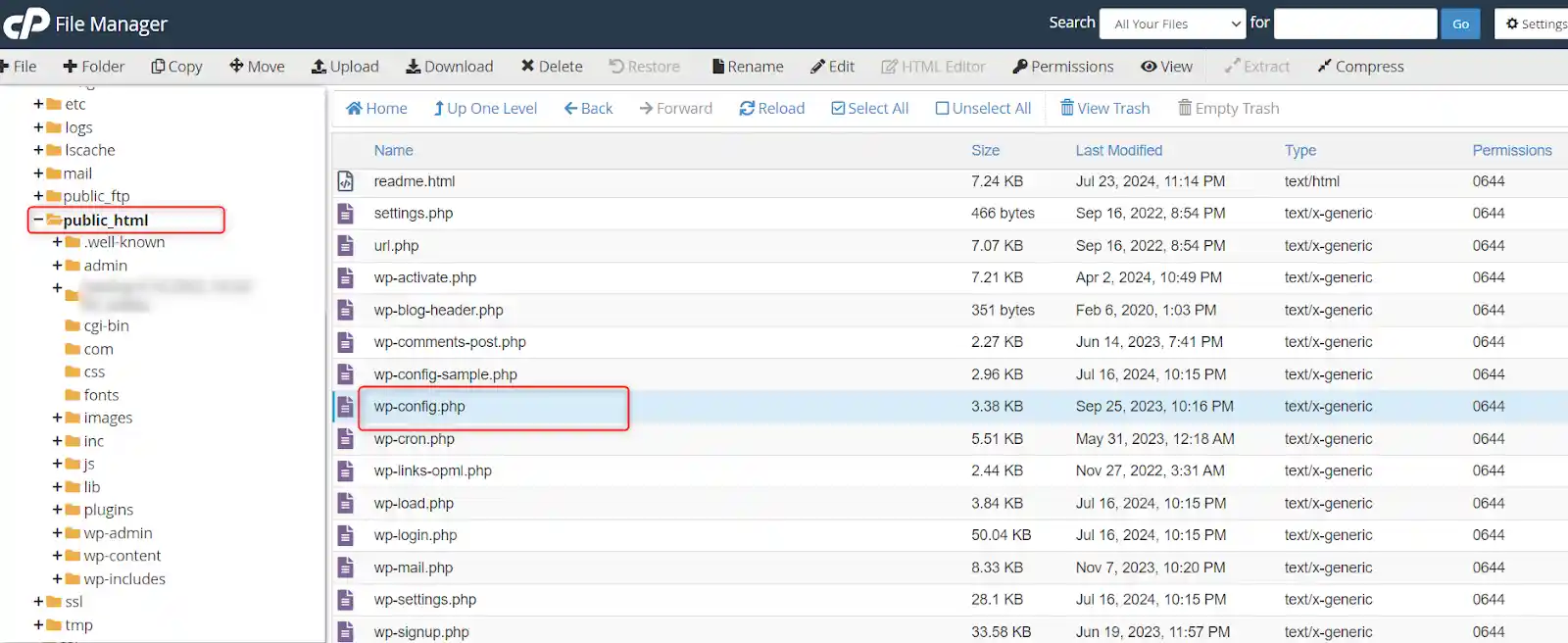Create a new File from toolbar

pyautogui.click(x=19, y=67)
